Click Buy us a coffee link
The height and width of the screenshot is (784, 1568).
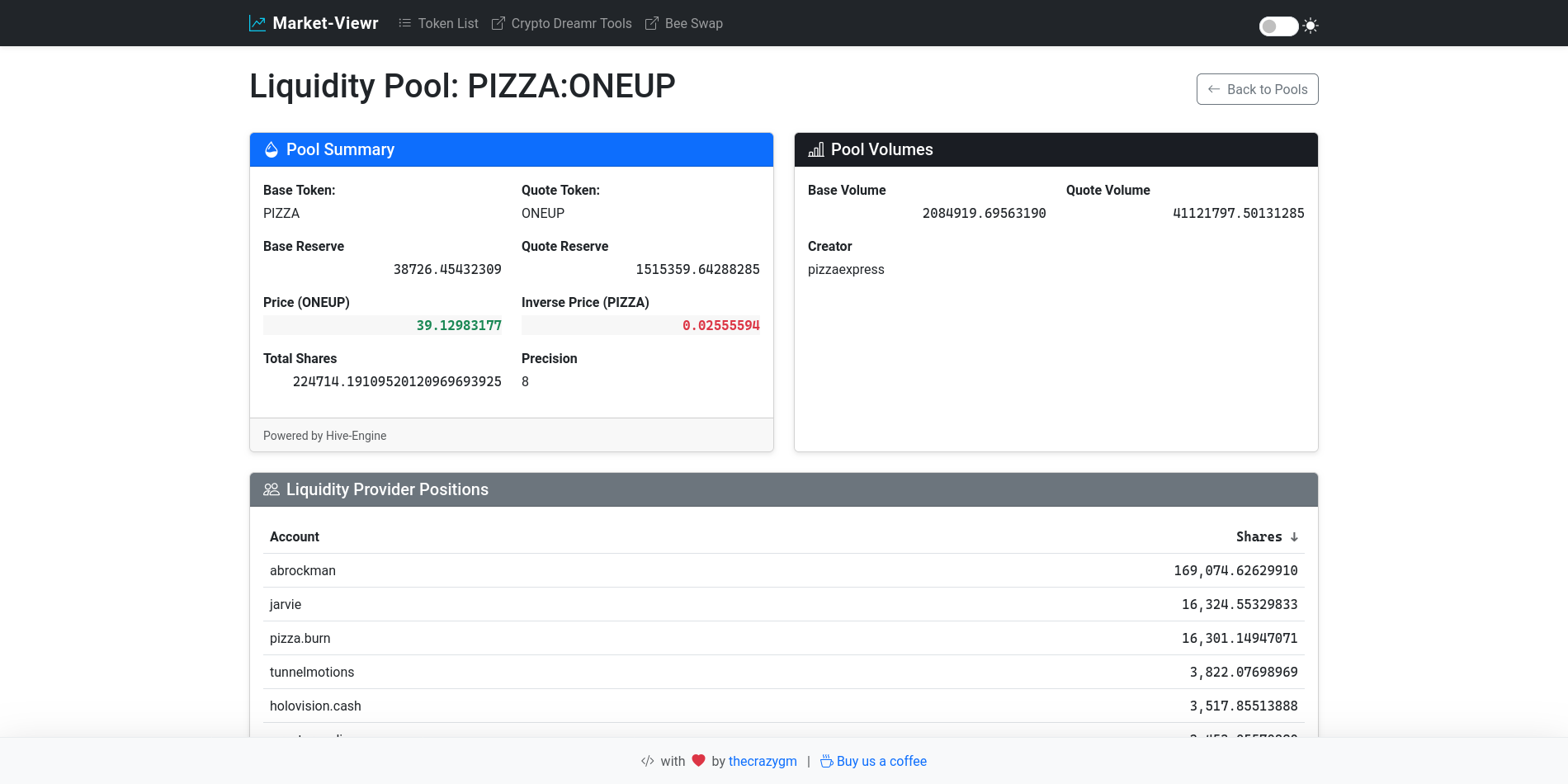(881, 761)
